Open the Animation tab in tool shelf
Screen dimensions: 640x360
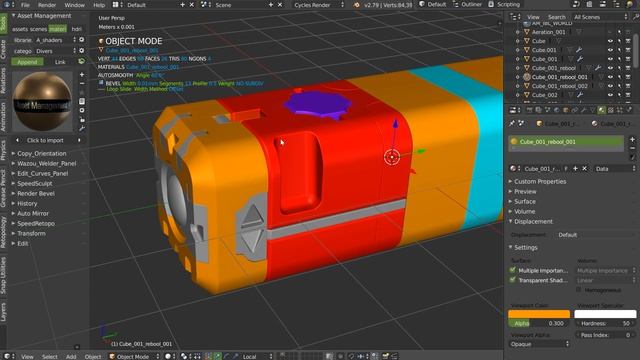pyautogui.click(x=3, y=117)
